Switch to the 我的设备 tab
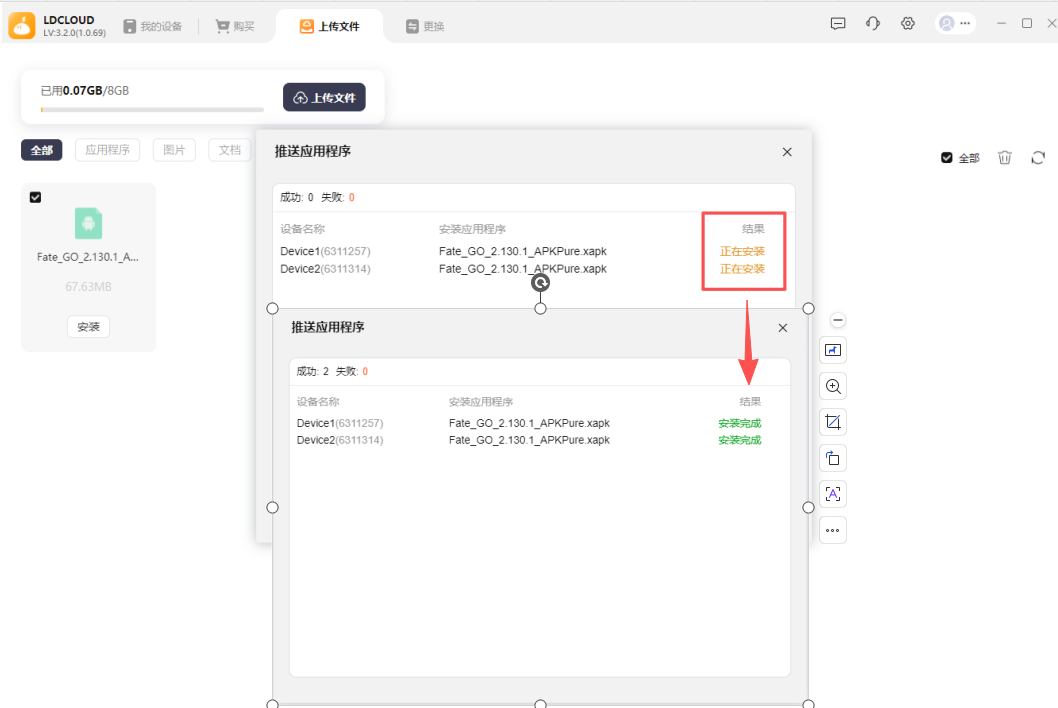 pyautogui.click(x=153, y=27)
